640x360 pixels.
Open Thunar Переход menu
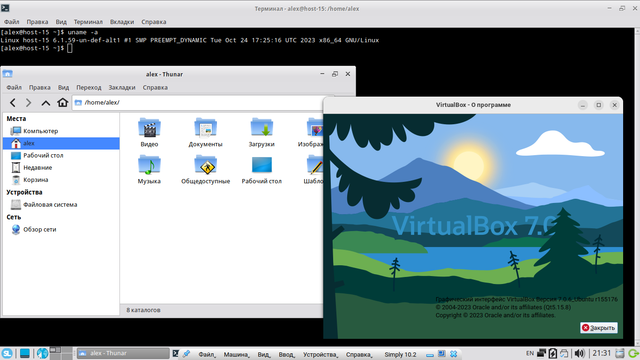pos(89,87)
